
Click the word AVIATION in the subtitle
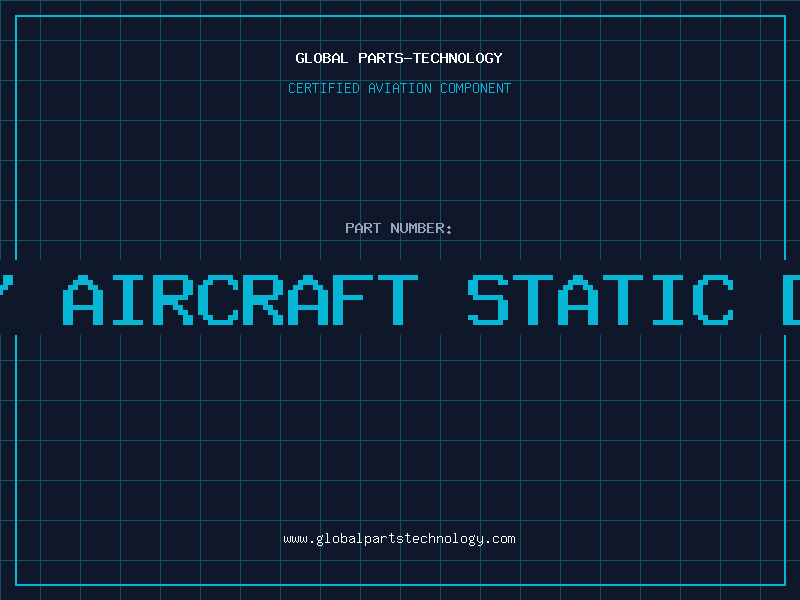[x=400, y=88]
